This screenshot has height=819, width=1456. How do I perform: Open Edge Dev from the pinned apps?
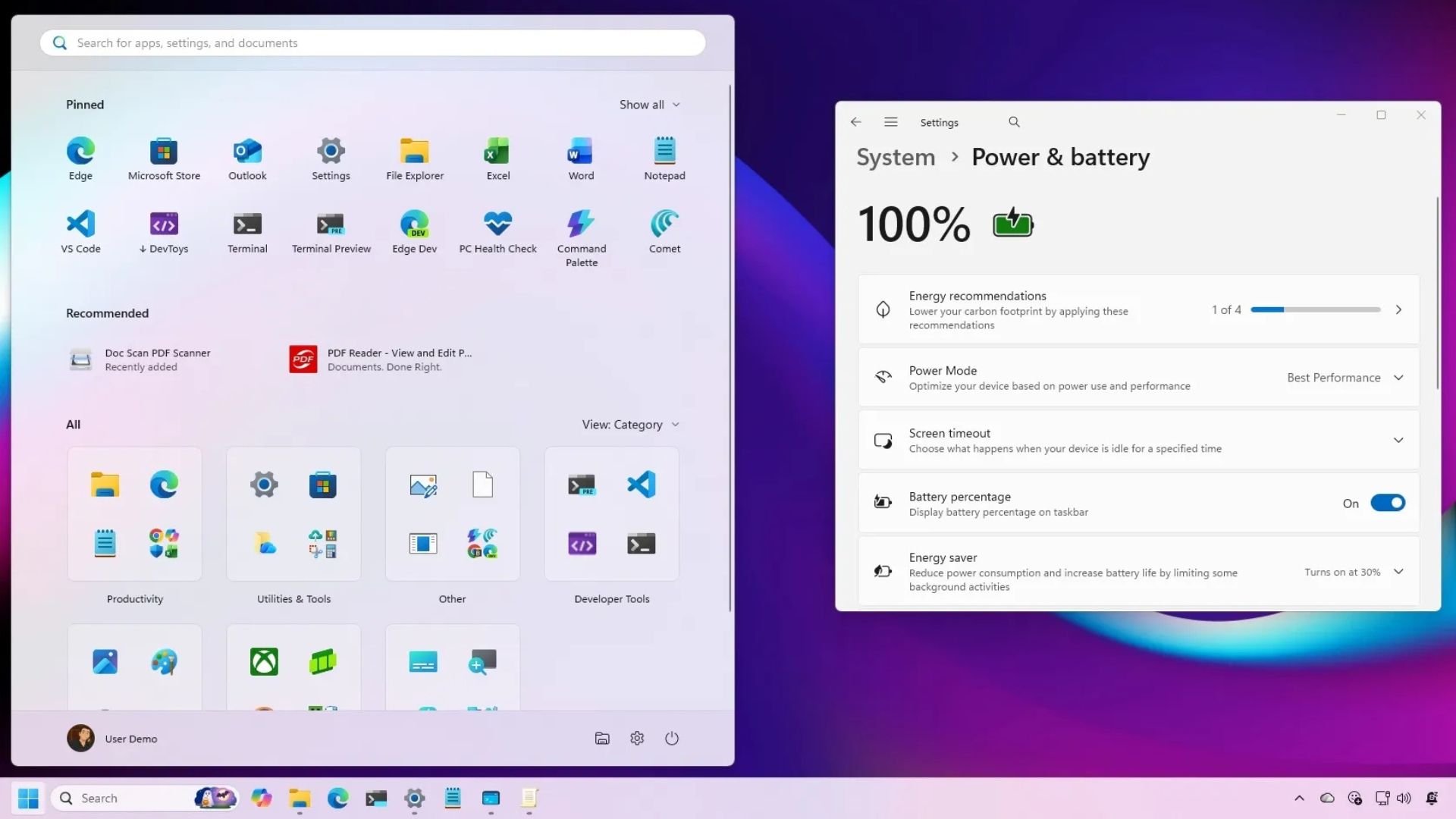click(414, 231)
